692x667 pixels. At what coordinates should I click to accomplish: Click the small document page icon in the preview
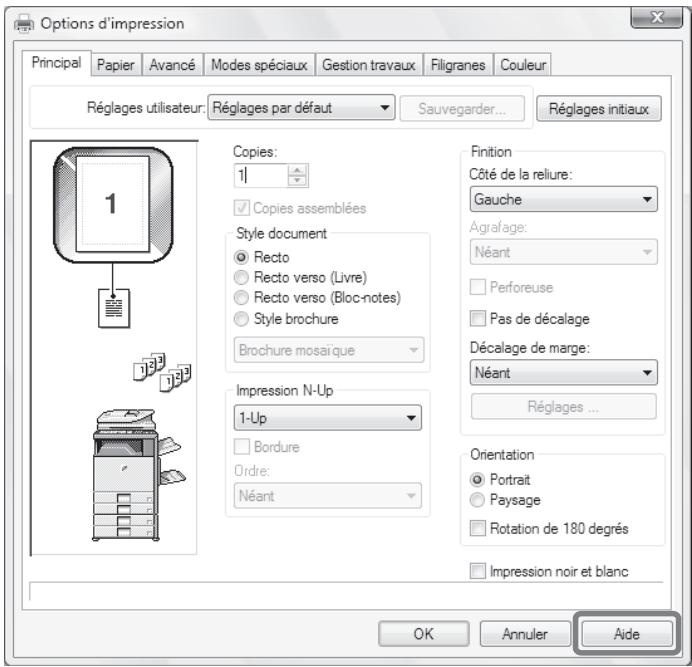[x=114, y=308]
